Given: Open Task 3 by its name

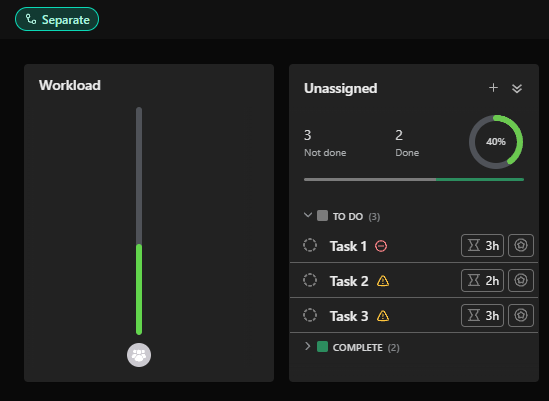Looking at the screenshot, I should pyautogui.click(x=349, y=316).
